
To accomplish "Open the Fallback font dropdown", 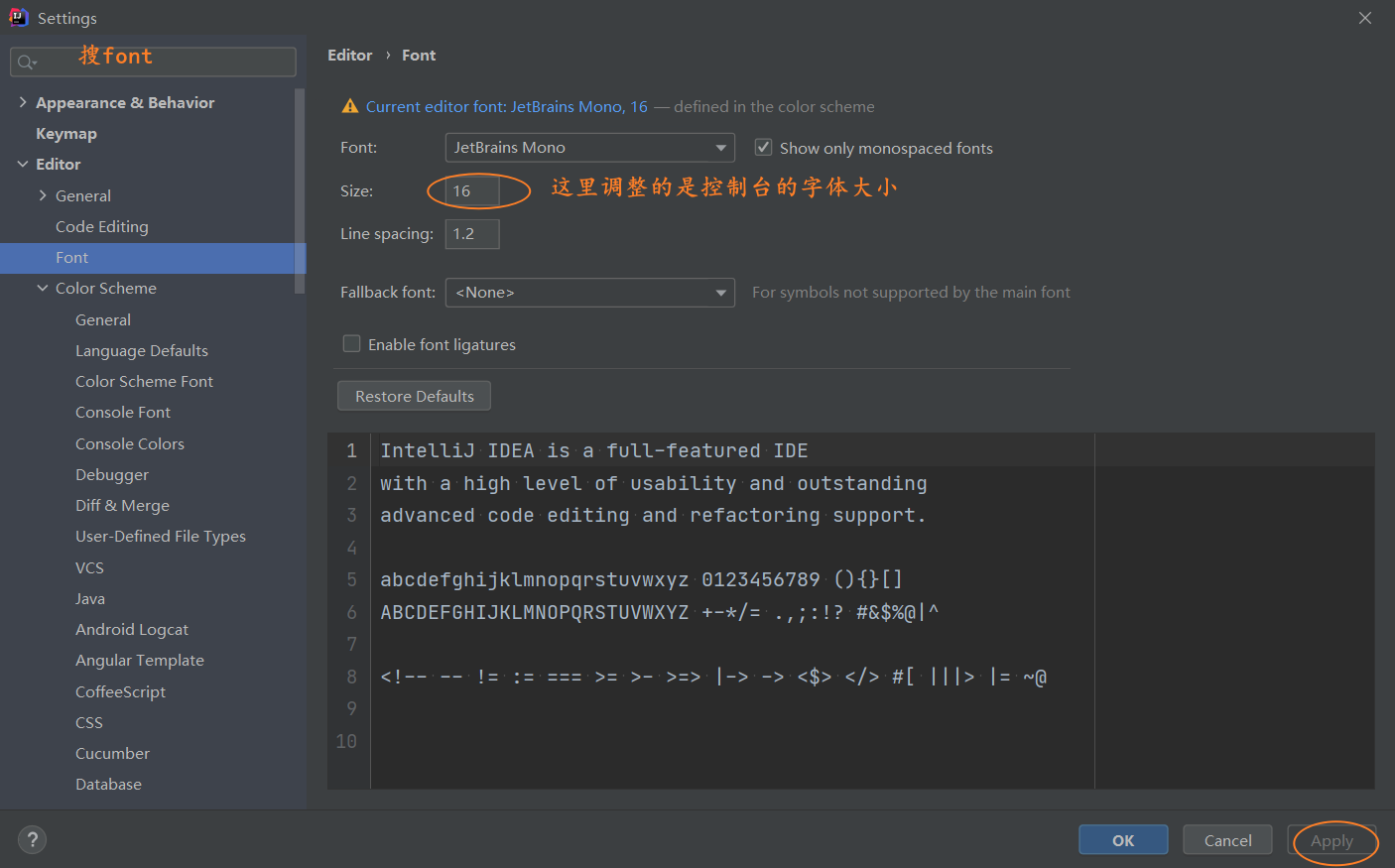I will pos(589,293).
